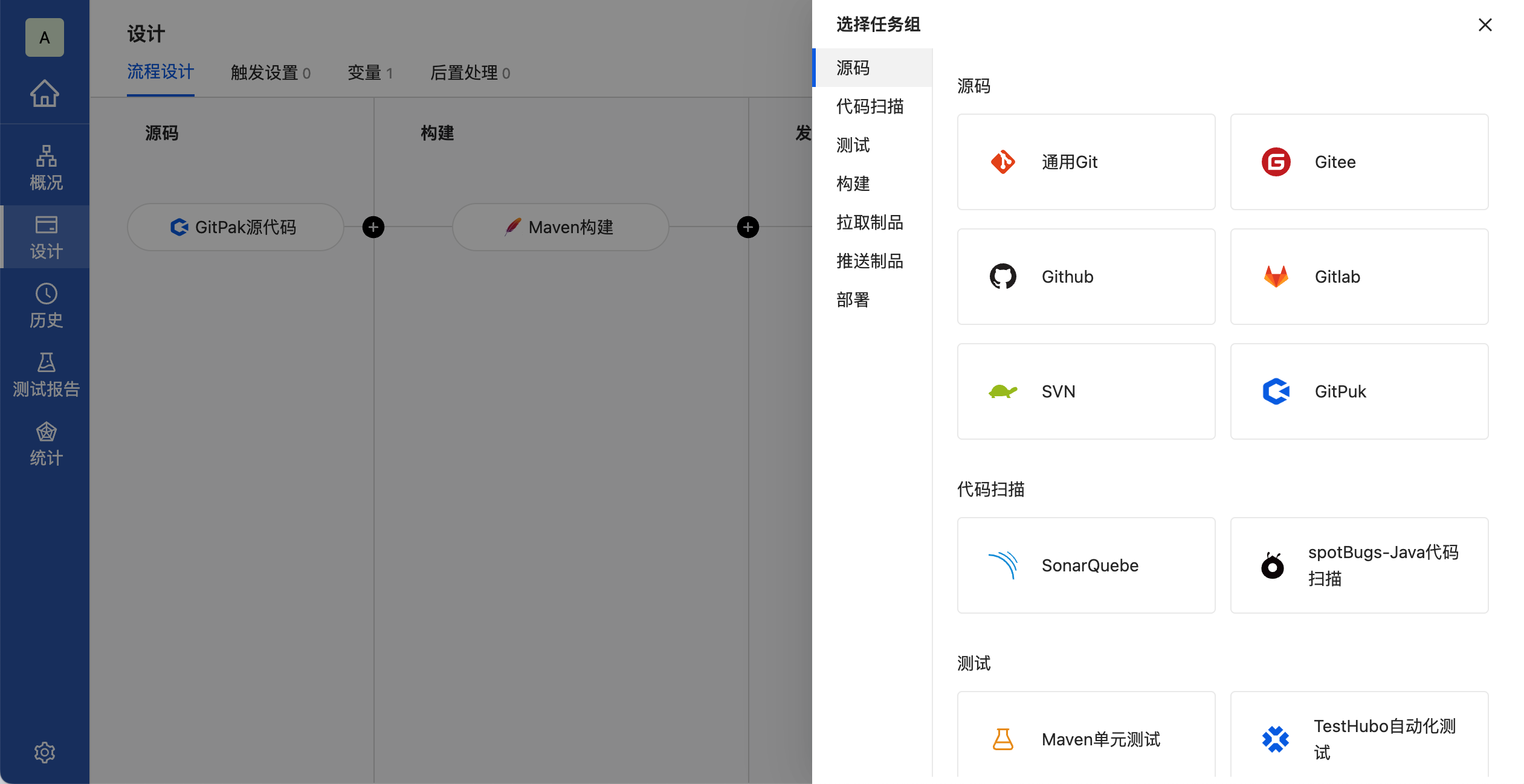Select 部署 in the task group list
The height and width of the screenshot is (784, 1524).
click(x=873, y=300)
